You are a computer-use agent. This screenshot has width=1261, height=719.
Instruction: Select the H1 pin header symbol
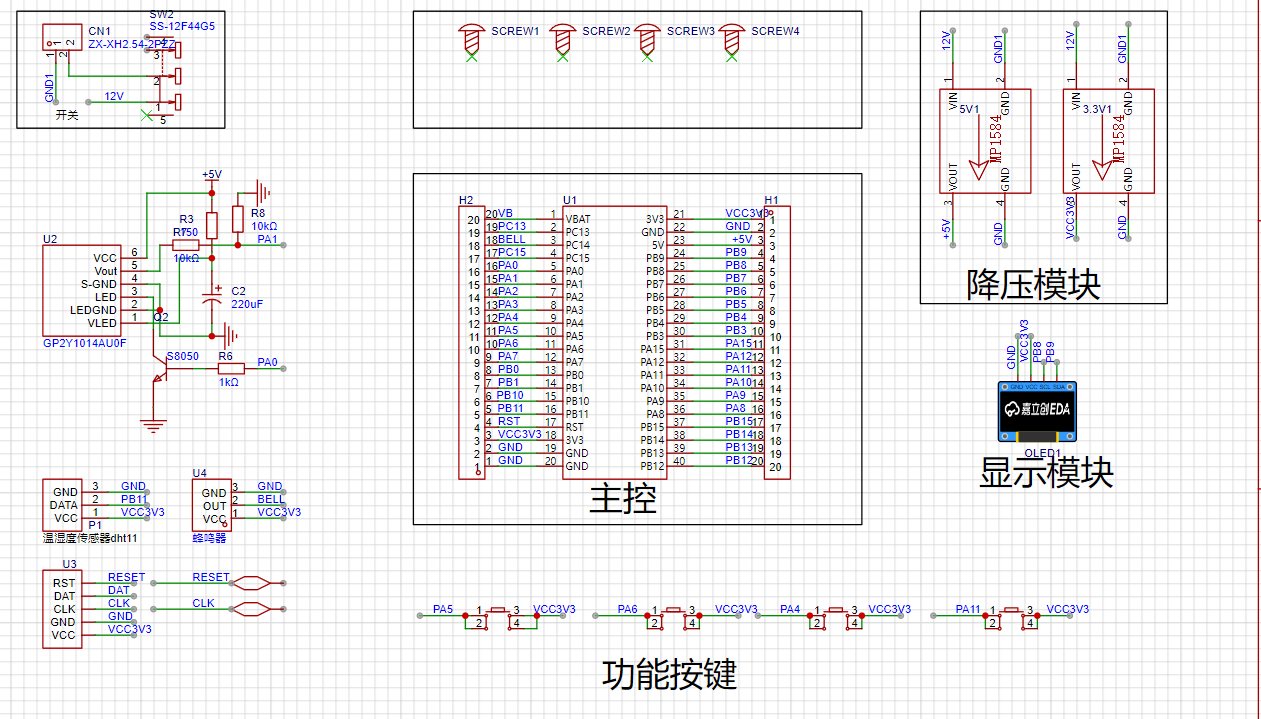[x=777, y=343]
